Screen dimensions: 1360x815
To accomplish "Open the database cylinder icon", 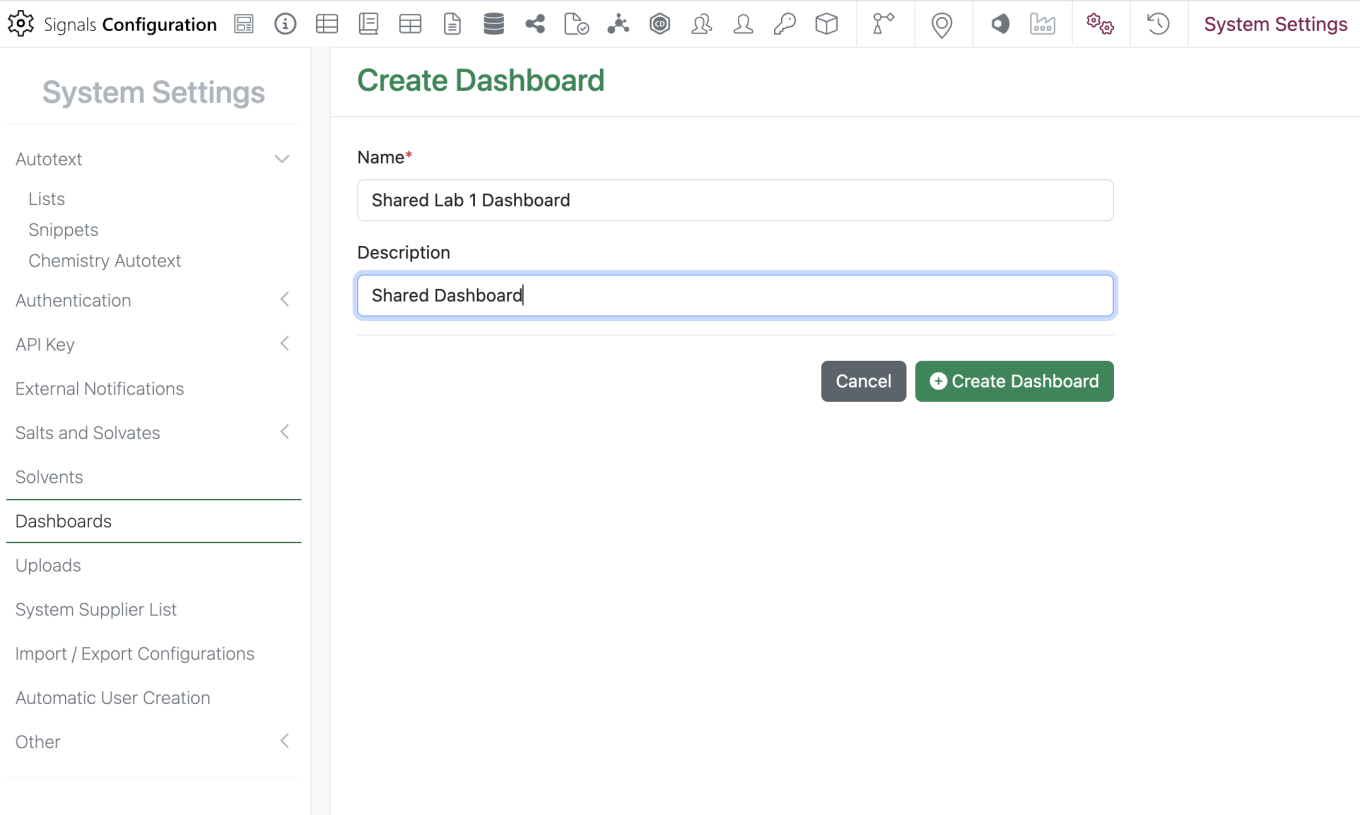I will coord(493,24).
